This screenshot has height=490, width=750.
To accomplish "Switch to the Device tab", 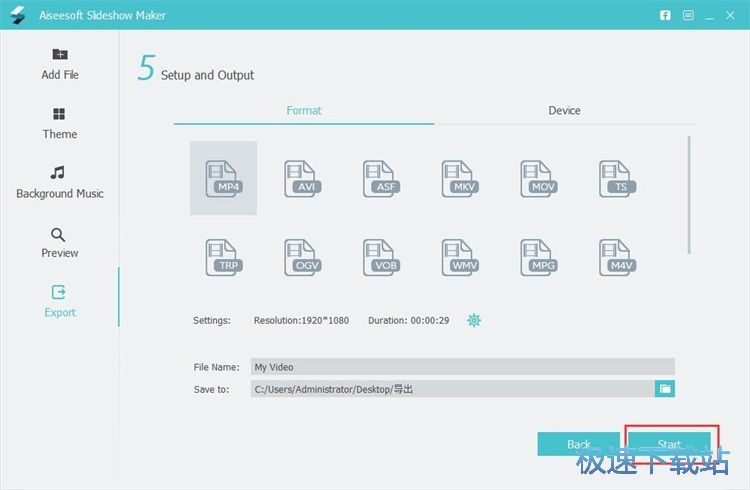I will [x=564, y=111].
